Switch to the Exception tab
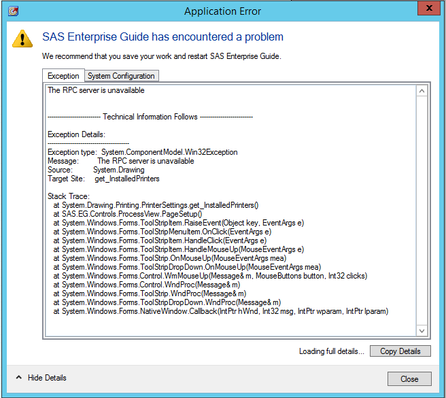The width and height of the screenshot is (446, 398). tap(63, 76)
